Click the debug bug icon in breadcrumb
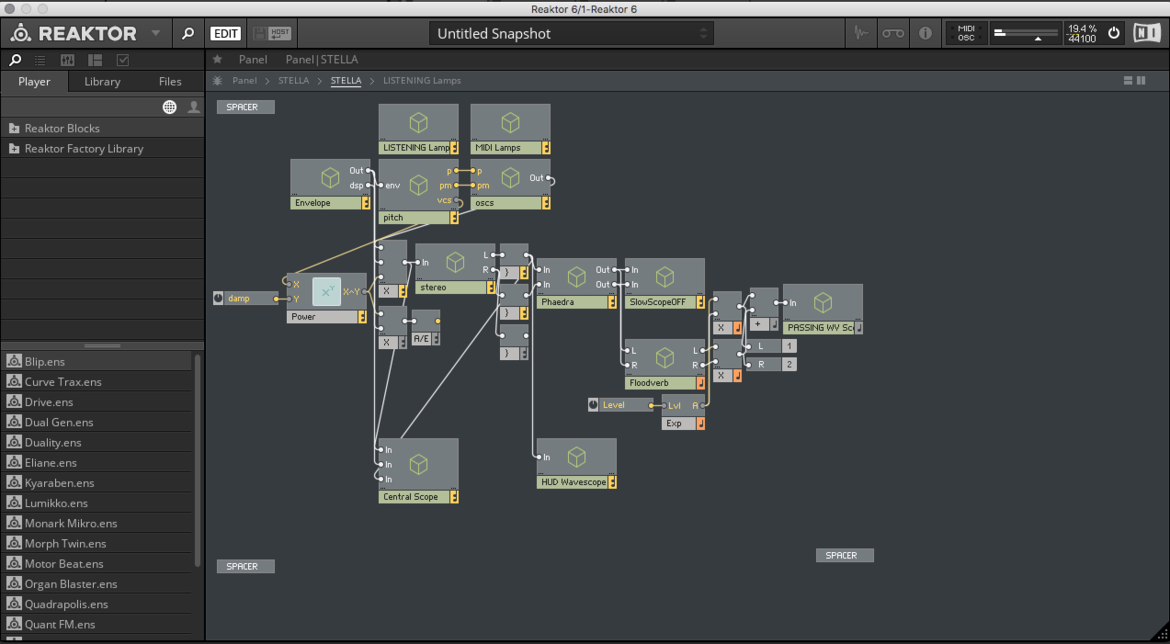The height and width of the screenshot is (644, 1170). [x=217, y=81]
